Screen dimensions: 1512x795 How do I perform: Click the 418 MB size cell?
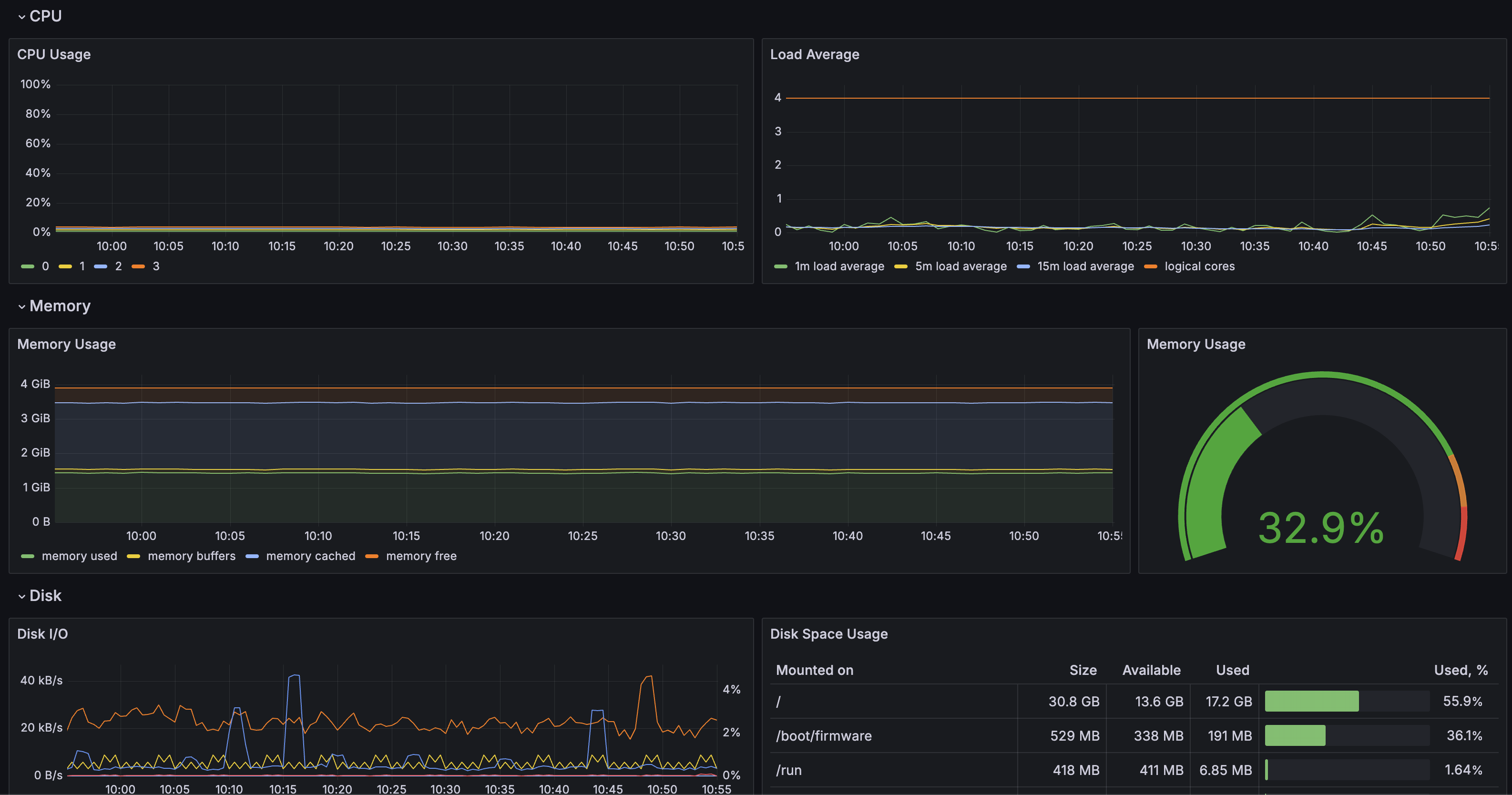tap(1062, 770)
